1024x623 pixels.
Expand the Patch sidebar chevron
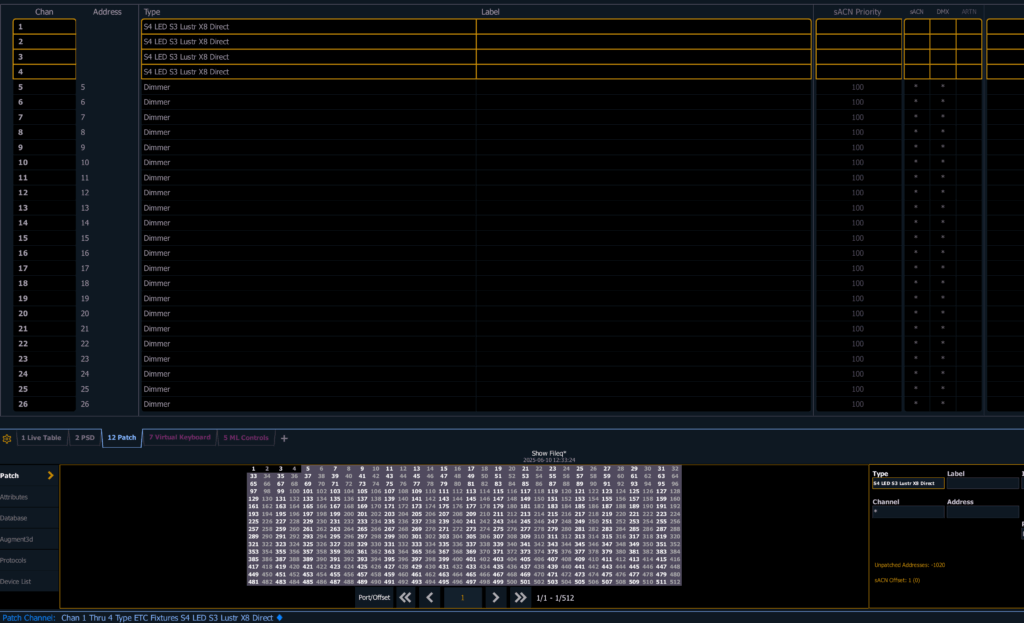coord(50,476)
